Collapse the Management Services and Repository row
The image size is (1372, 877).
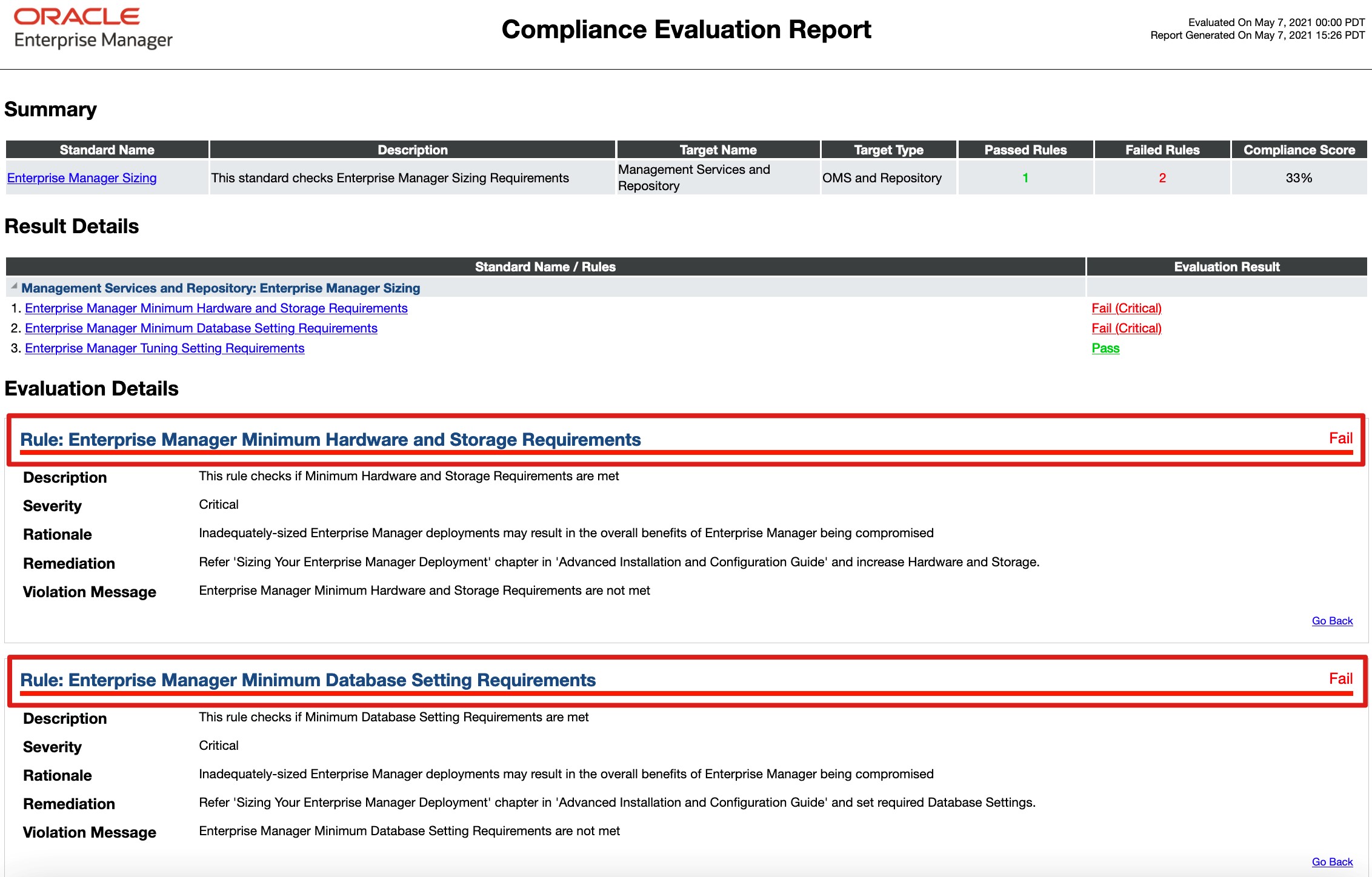click(14, 286)
